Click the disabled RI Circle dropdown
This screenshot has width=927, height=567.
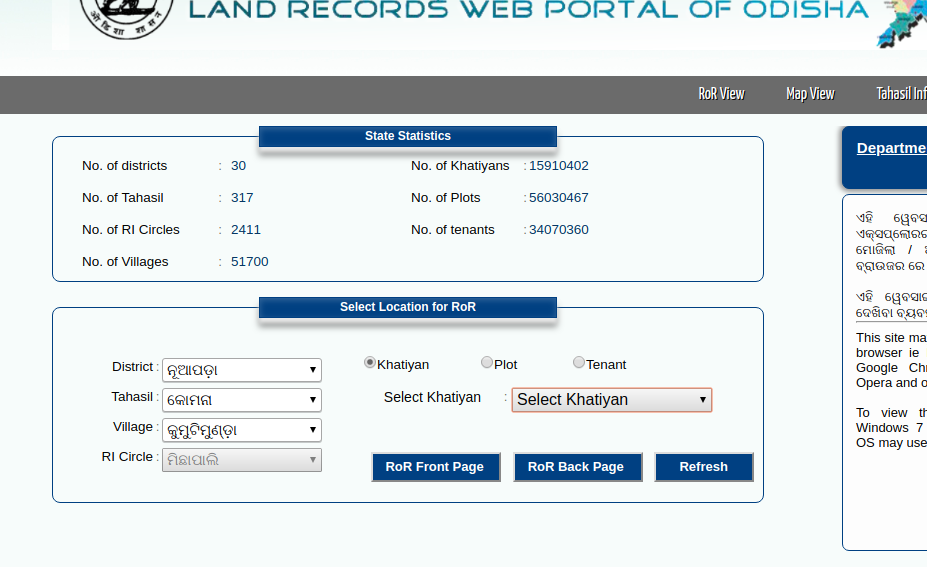click(x=242, y=460)
